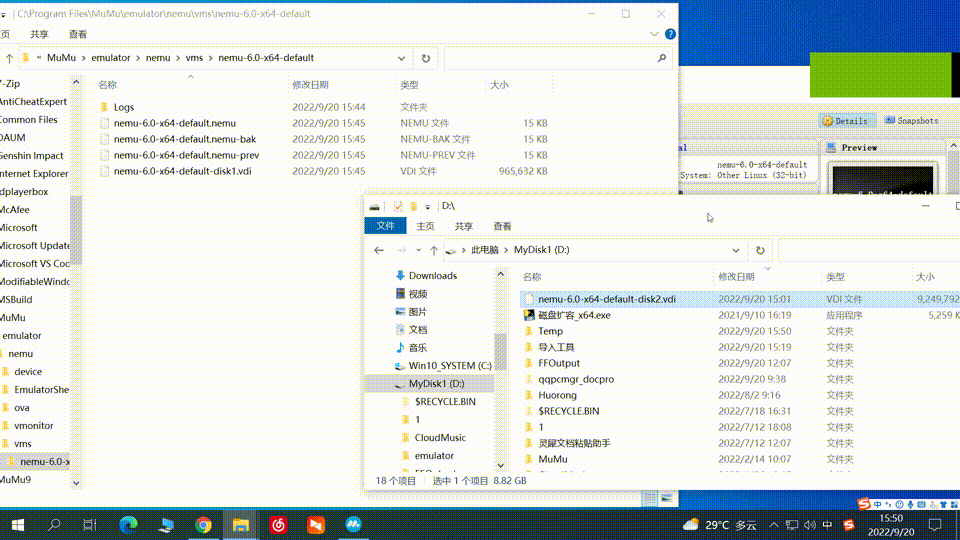
Task: Select the FFOutput folder
Action: coord(558,363)
